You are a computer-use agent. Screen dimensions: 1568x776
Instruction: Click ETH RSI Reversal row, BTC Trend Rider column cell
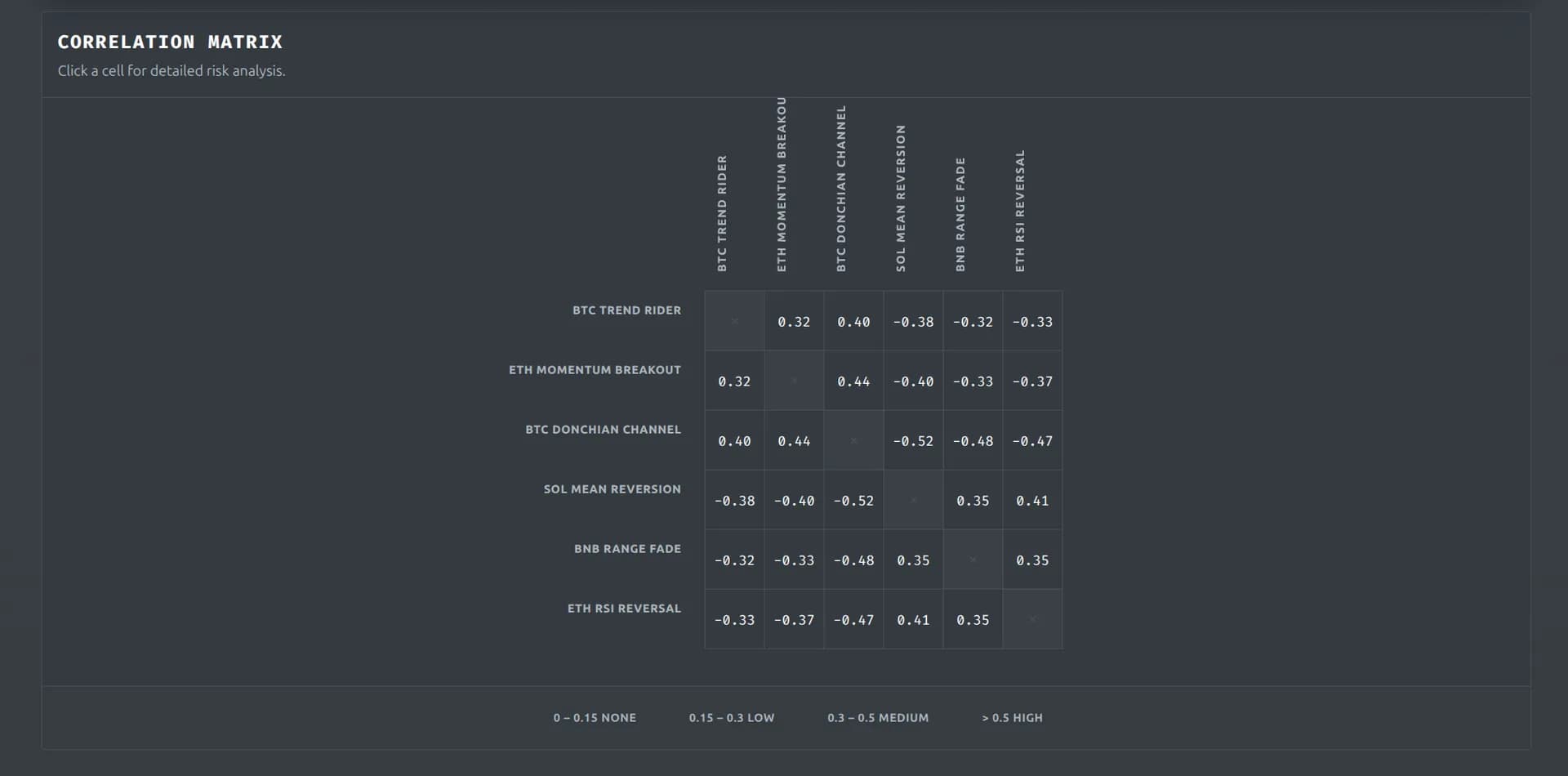tap(734, 619)
